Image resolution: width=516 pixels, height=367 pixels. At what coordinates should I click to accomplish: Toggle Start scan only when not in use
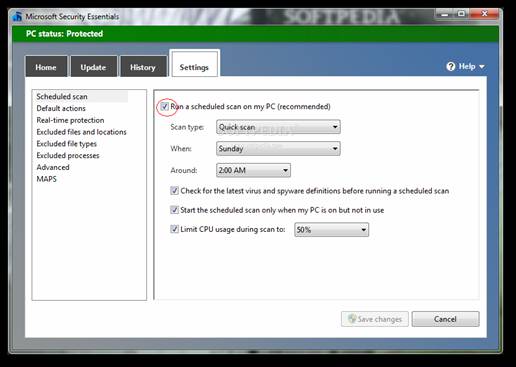pos(174,210)
